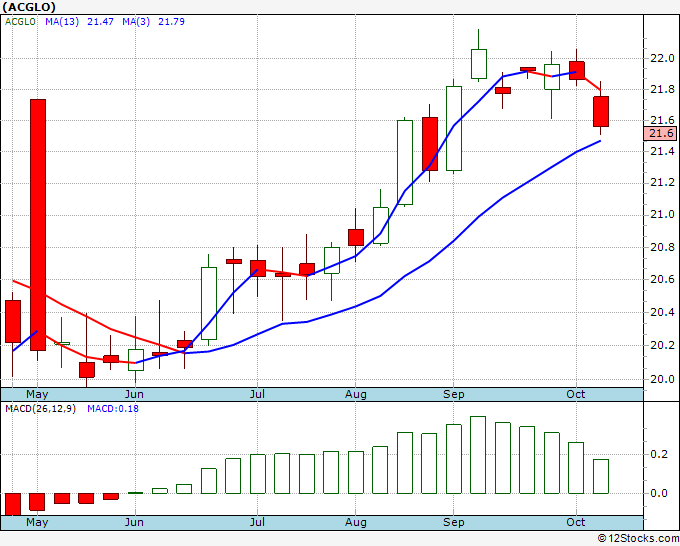Click the tallest green MACD histogram bar
Image resolution: width=680 pixels, height=546 pixels.
point(478,455)
